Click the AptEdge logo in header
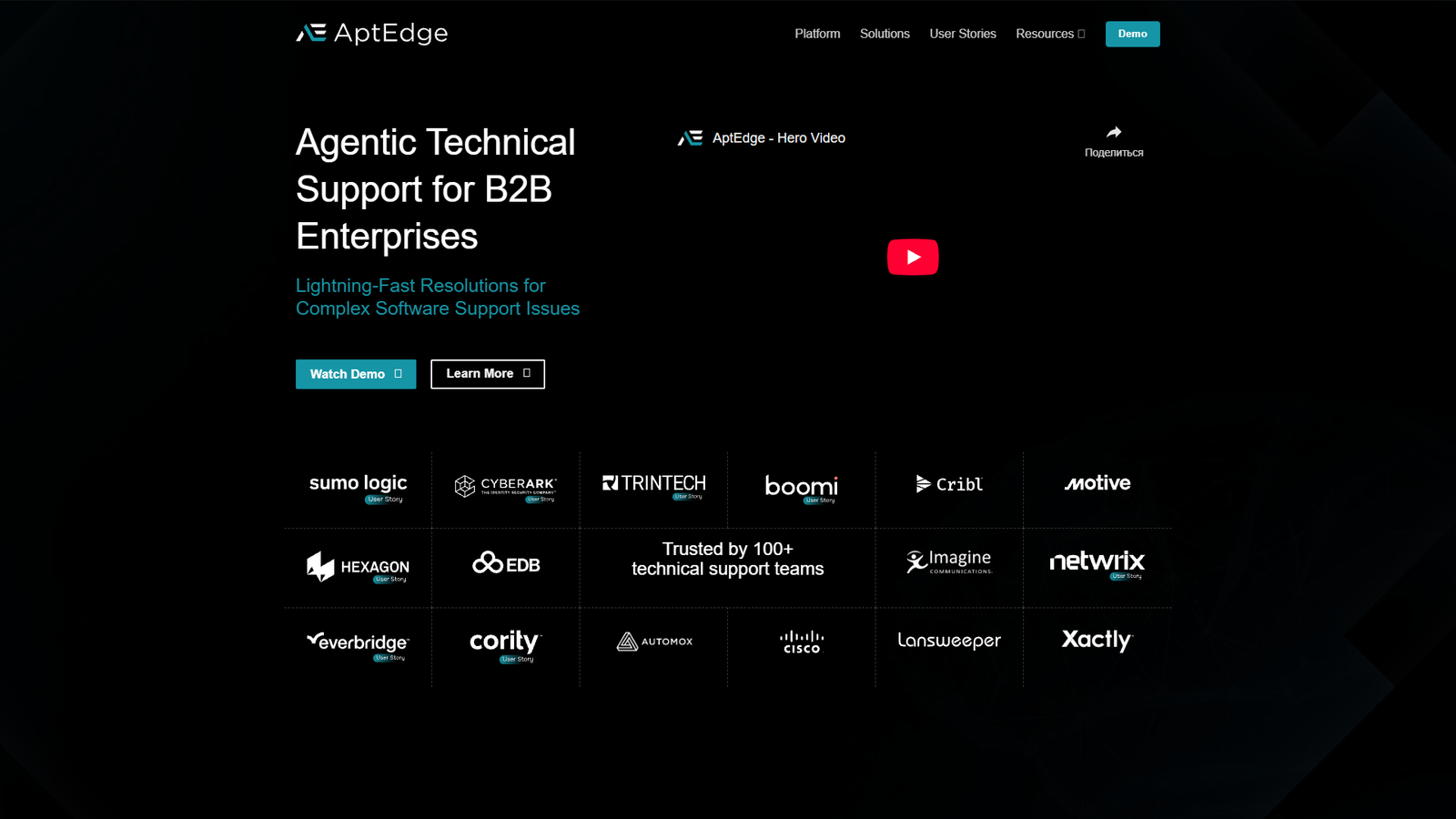The width and height of the screenshot is (1456, 819). [x=372, y=34]
